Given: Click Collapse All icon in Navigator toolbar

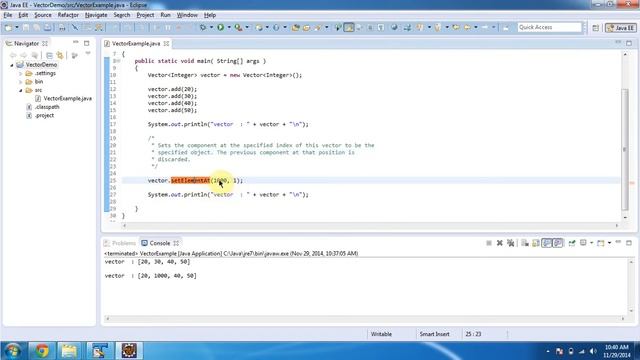Looking at the screenshot, I should (49, 55).
